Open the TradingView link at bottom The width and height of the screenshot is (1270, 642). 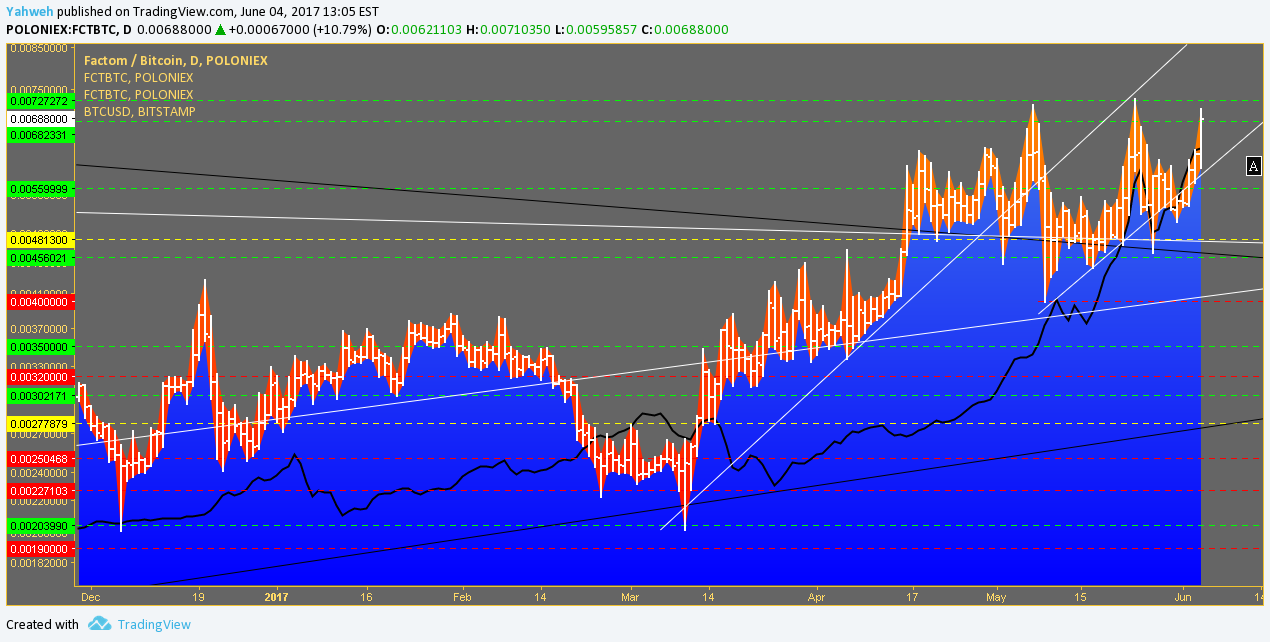(x=154, y=624)
